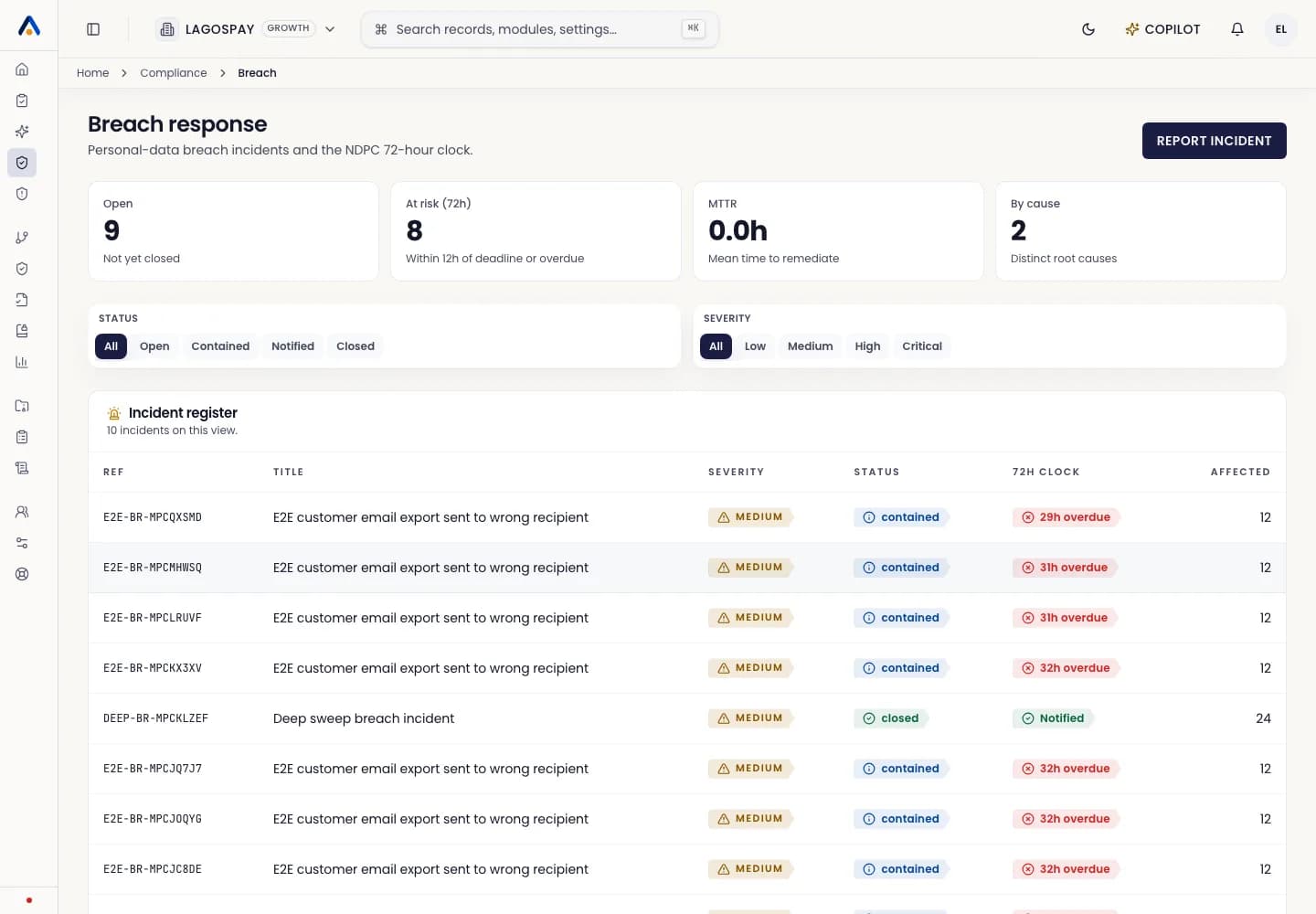The width and height of the screenshot is (1316, 914).
Task: Open the DEEP-BR-MPCKLZEF incident row
Action: (x=687, y=718)
